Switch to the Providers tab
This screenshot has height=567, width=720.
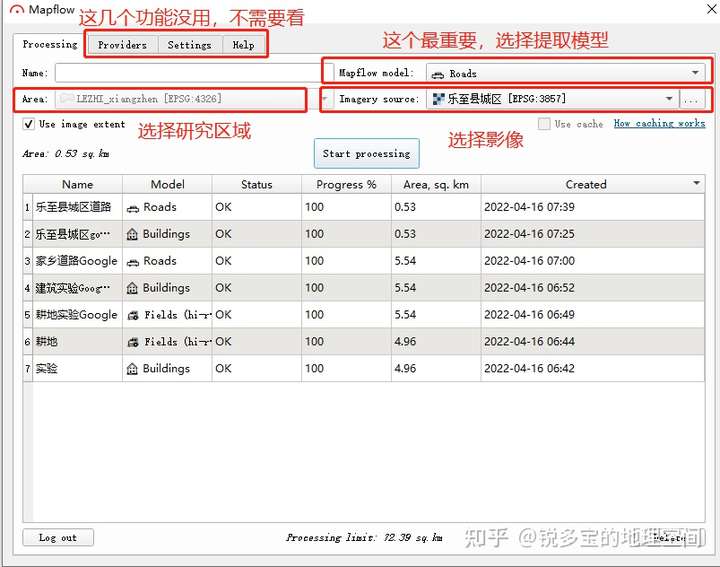[x=122, y=45]
